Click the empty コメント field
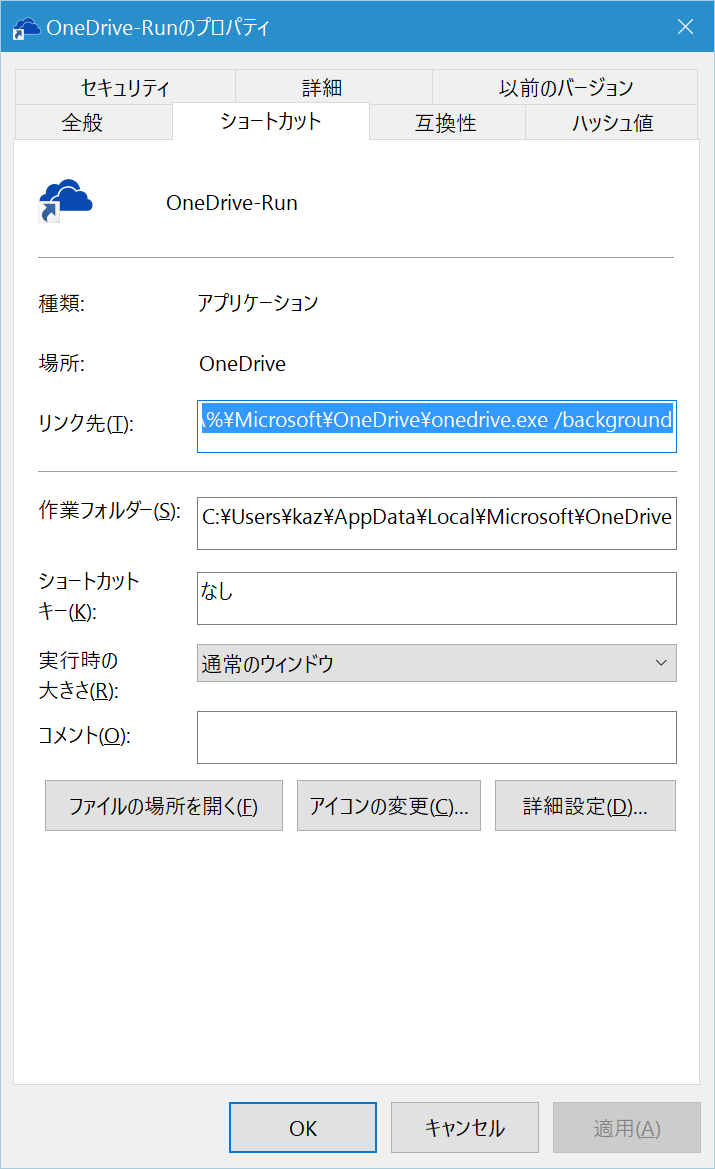Viewport: 715px width, 1169px height. pos(436,737)
